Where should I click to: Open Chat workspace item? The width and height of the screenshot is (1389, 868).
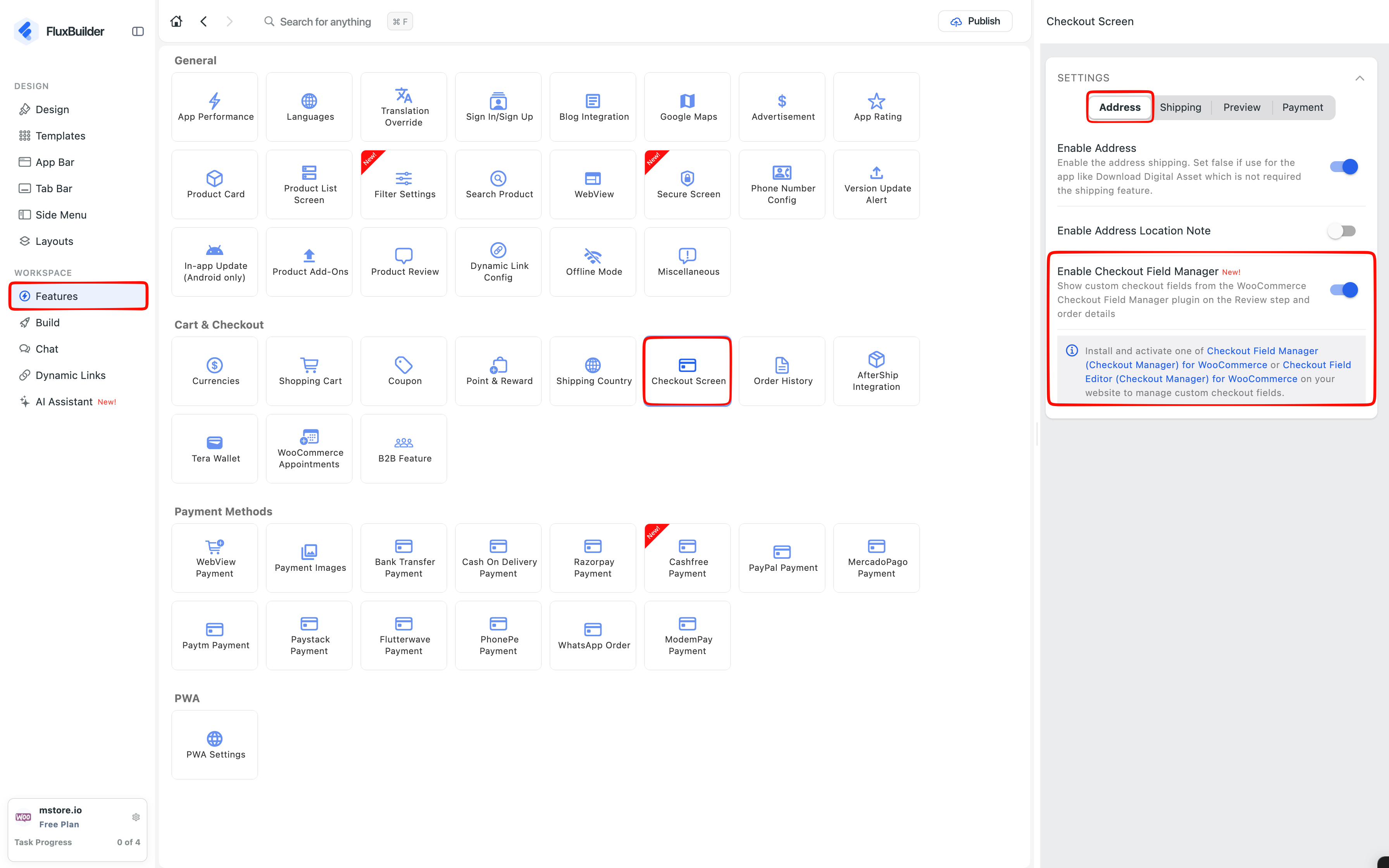pyautogui.click(x=78, y=349)
